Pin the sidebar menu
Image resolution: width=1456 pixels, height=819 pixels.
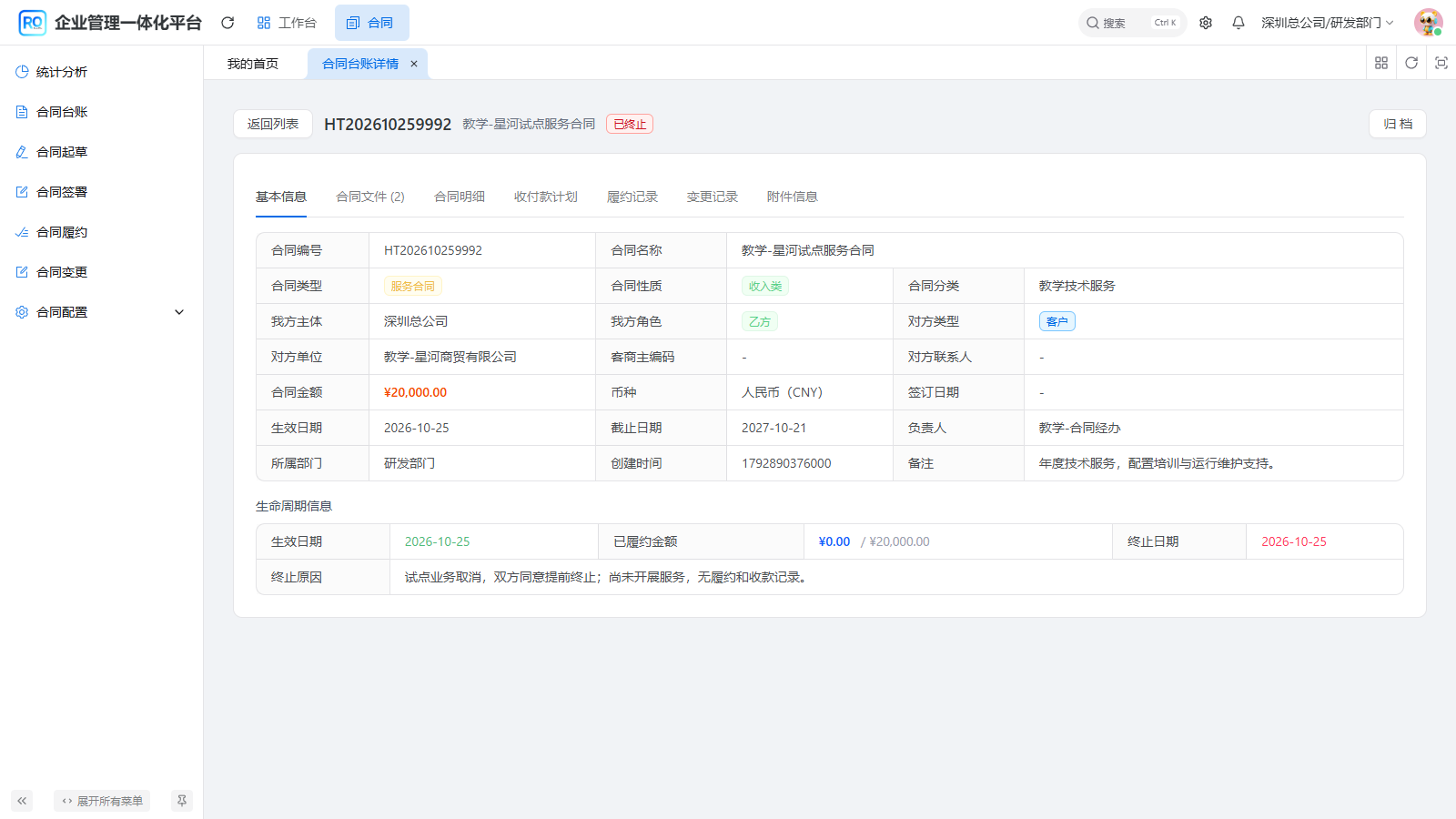[182, 801]
